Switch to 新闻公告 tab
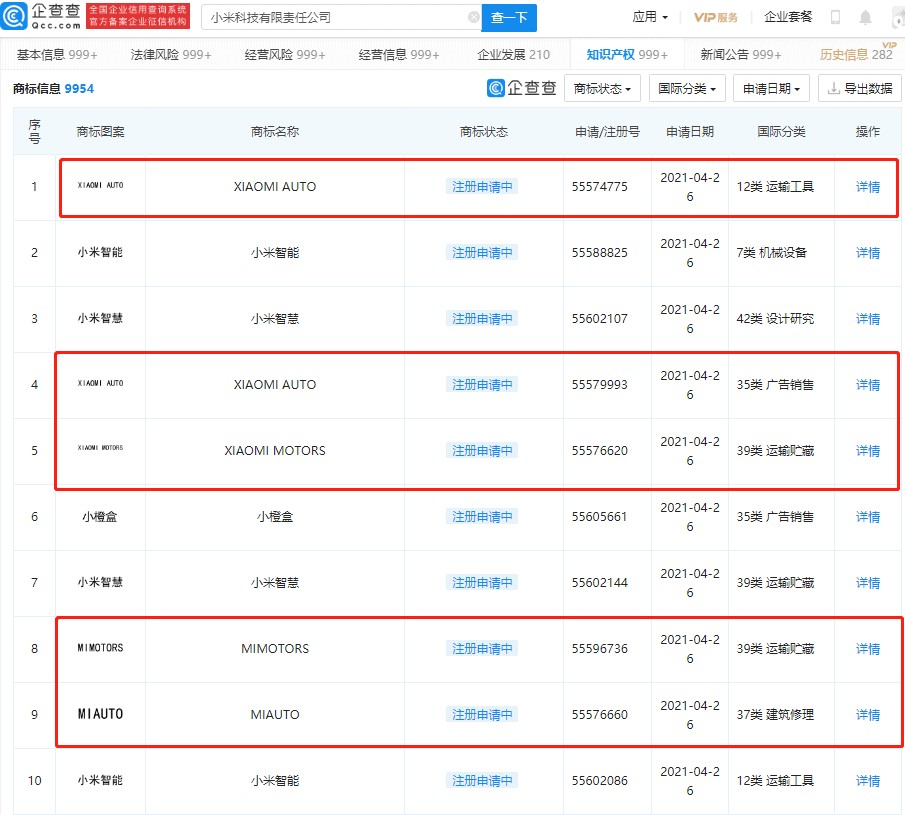Viewport: 905px width, 815px height. (741, 55)
